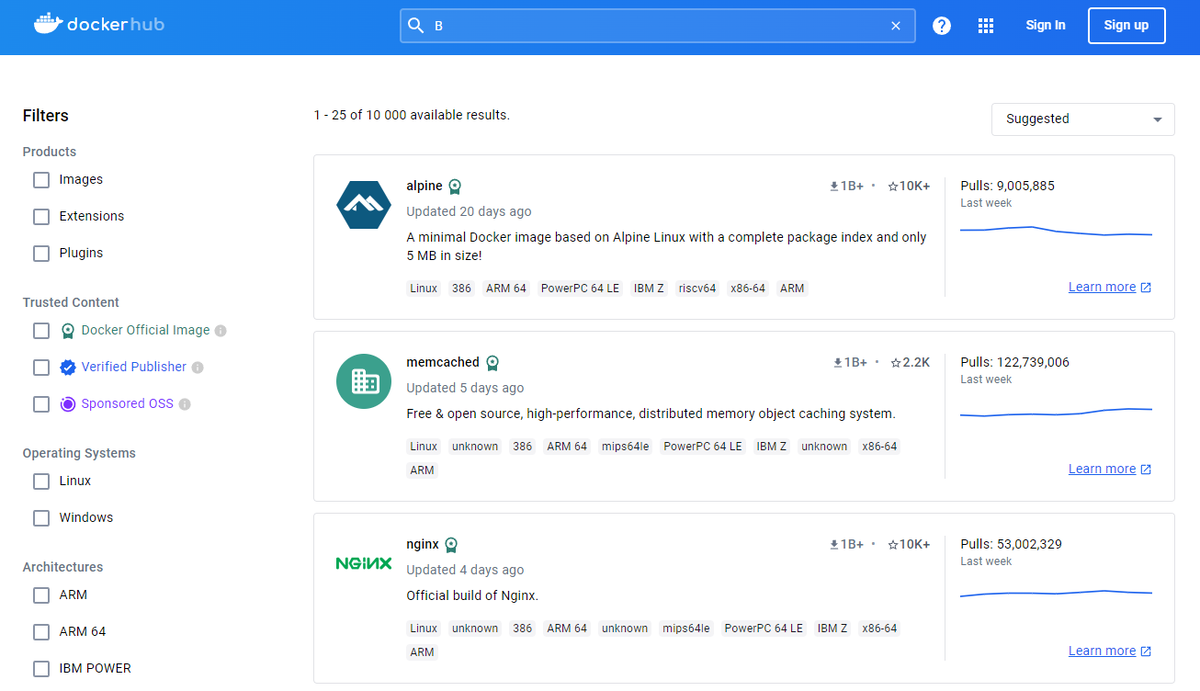Open the Suggested sort dropdown

1083,119
